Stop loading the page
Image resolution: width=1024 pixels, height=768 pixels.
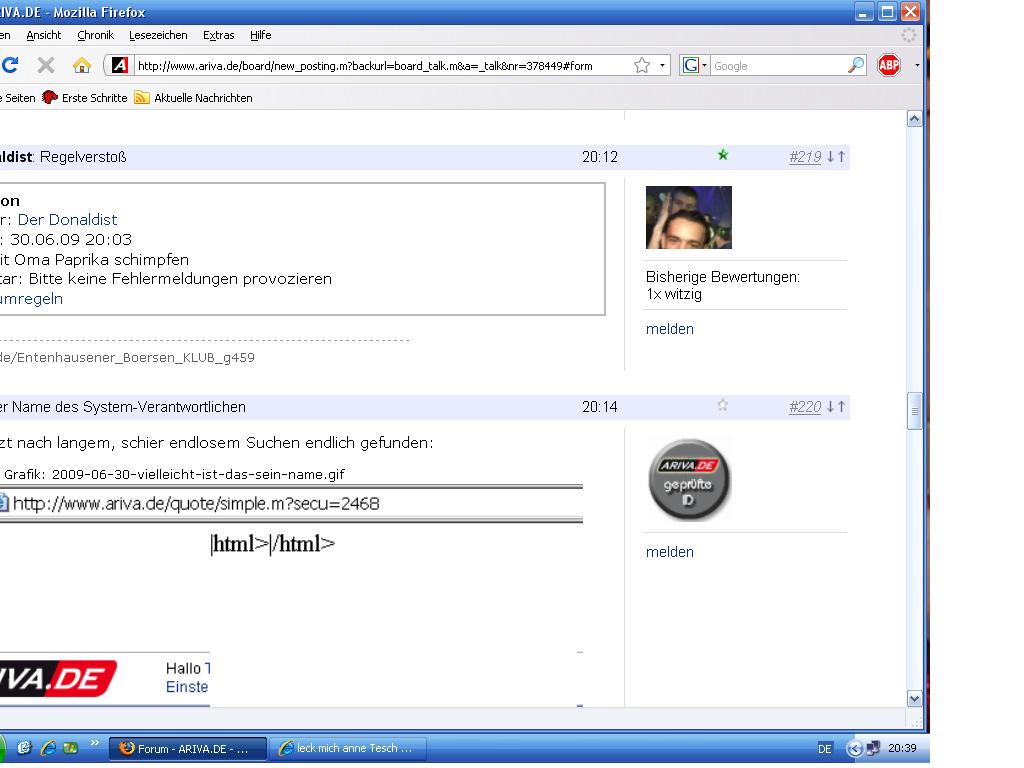point(46,65)
